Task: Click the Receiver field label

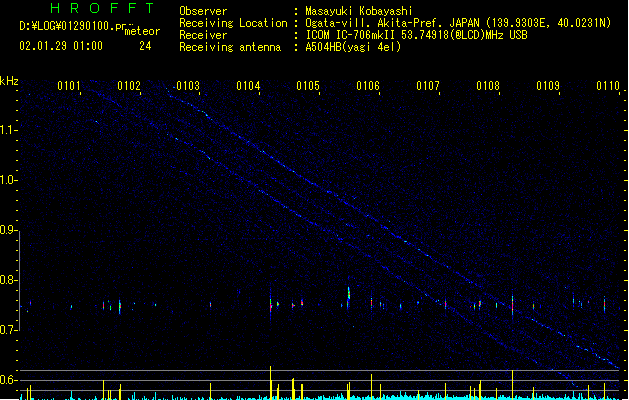Action: point(203,35)
